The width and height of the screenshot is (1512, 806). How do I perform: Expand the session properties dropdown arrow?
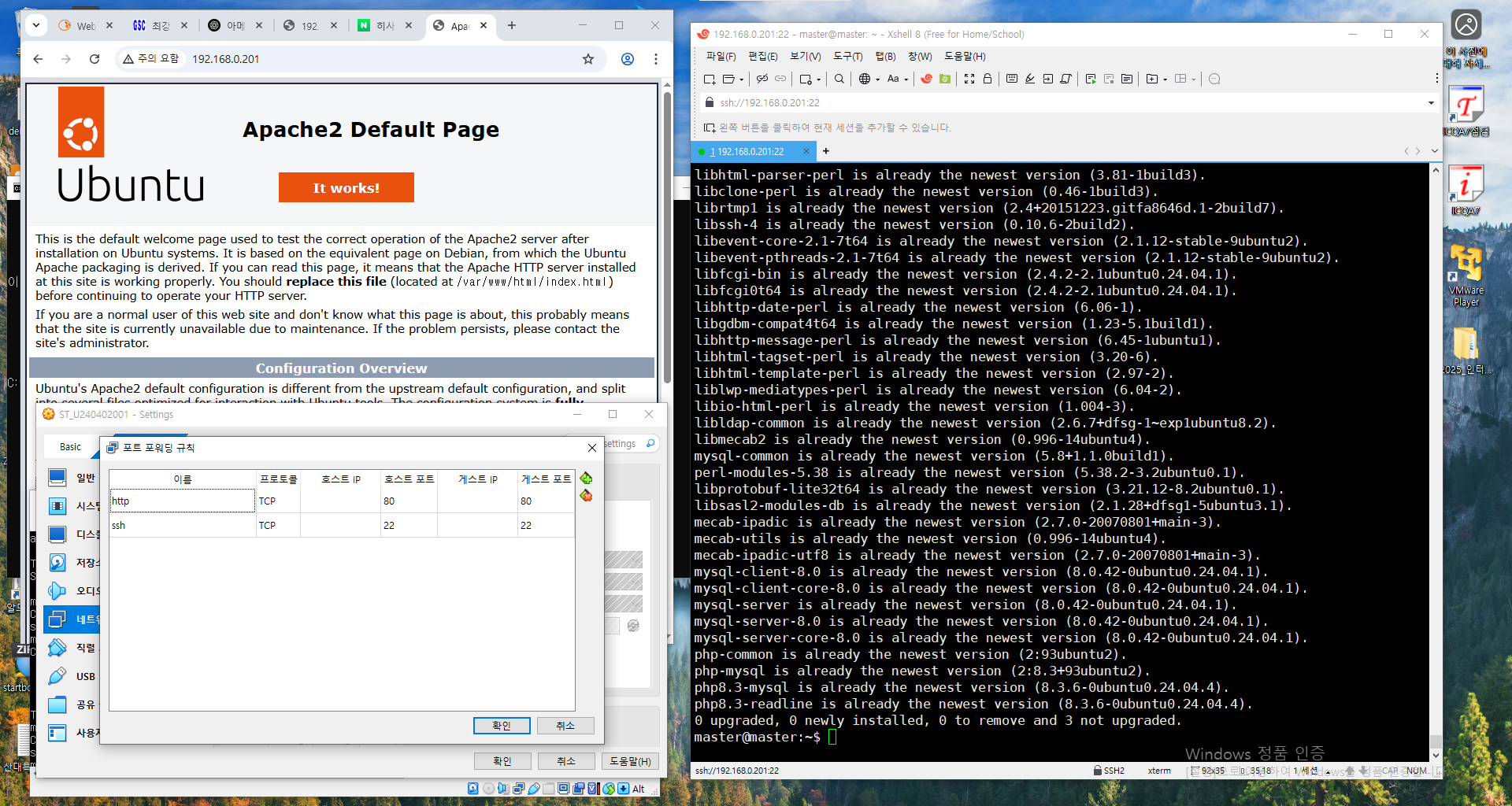click(819, 79)
